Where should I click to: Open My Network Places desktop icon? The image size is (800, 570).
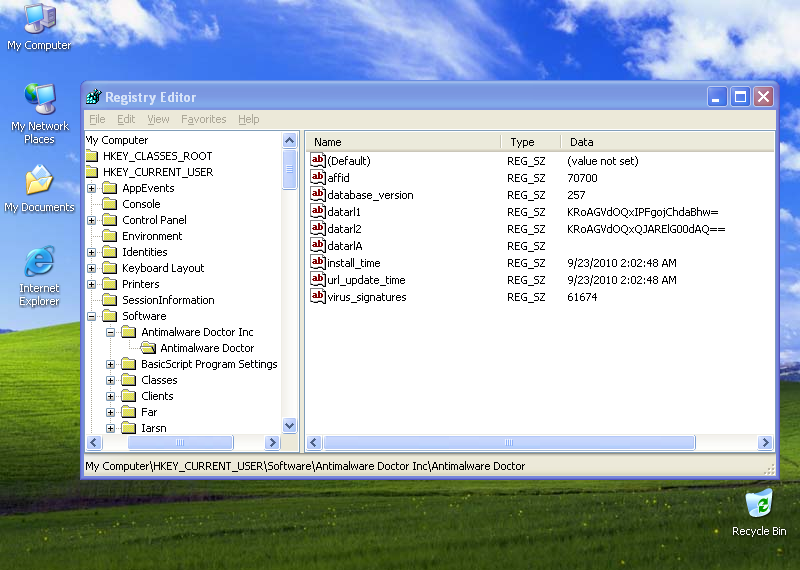pyautogui.click(x=39, y=114)
